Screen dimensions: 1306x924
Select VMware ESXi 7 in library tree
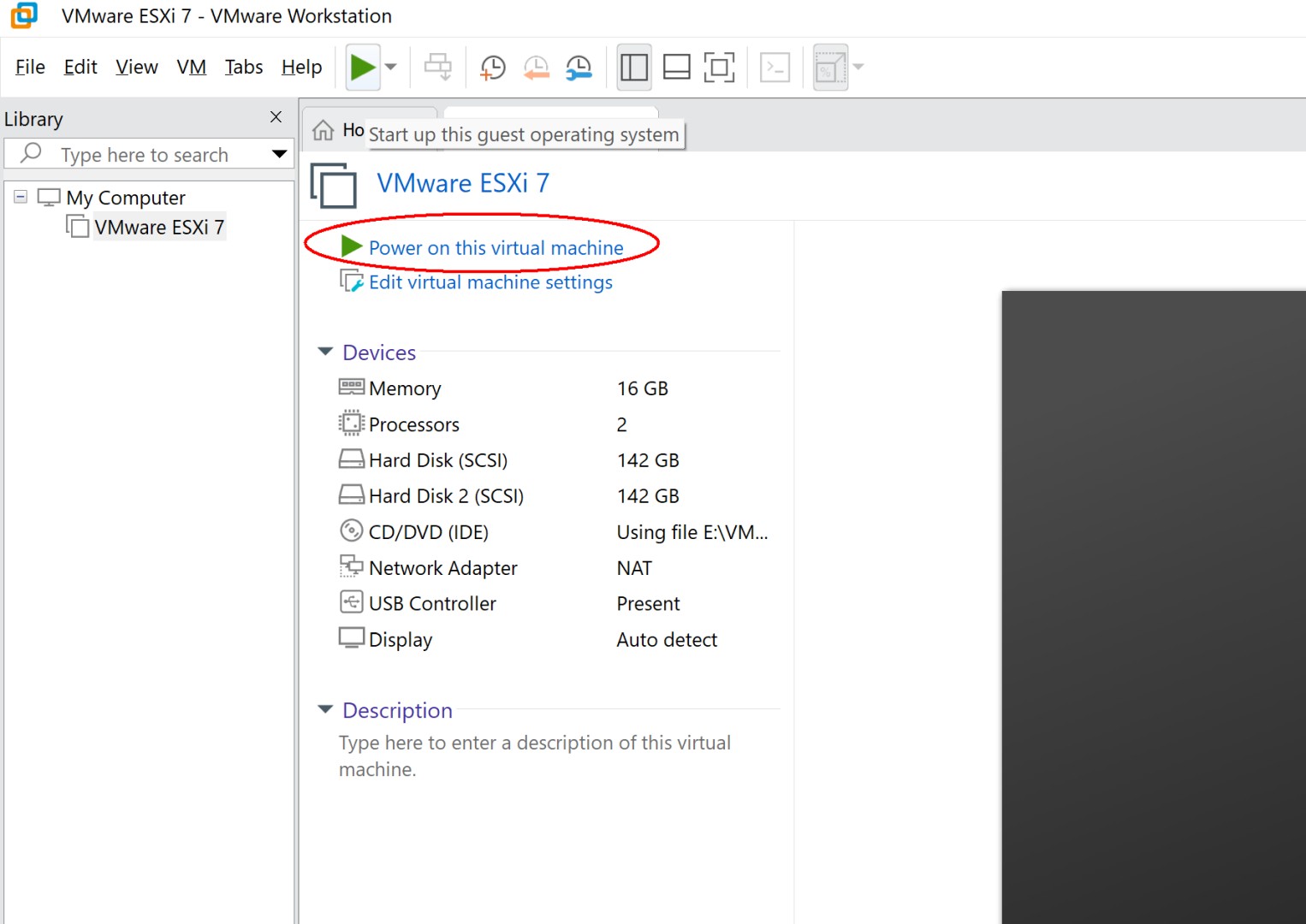click(159, 227)
